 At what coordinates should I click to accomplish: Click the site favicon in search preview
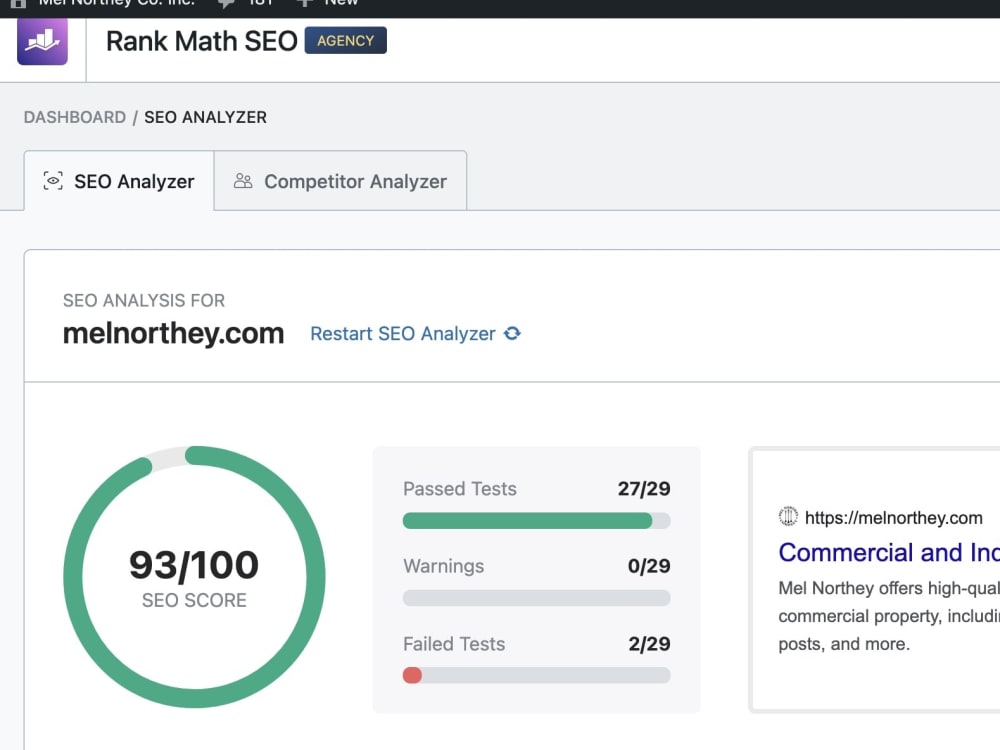click(788, 516)
